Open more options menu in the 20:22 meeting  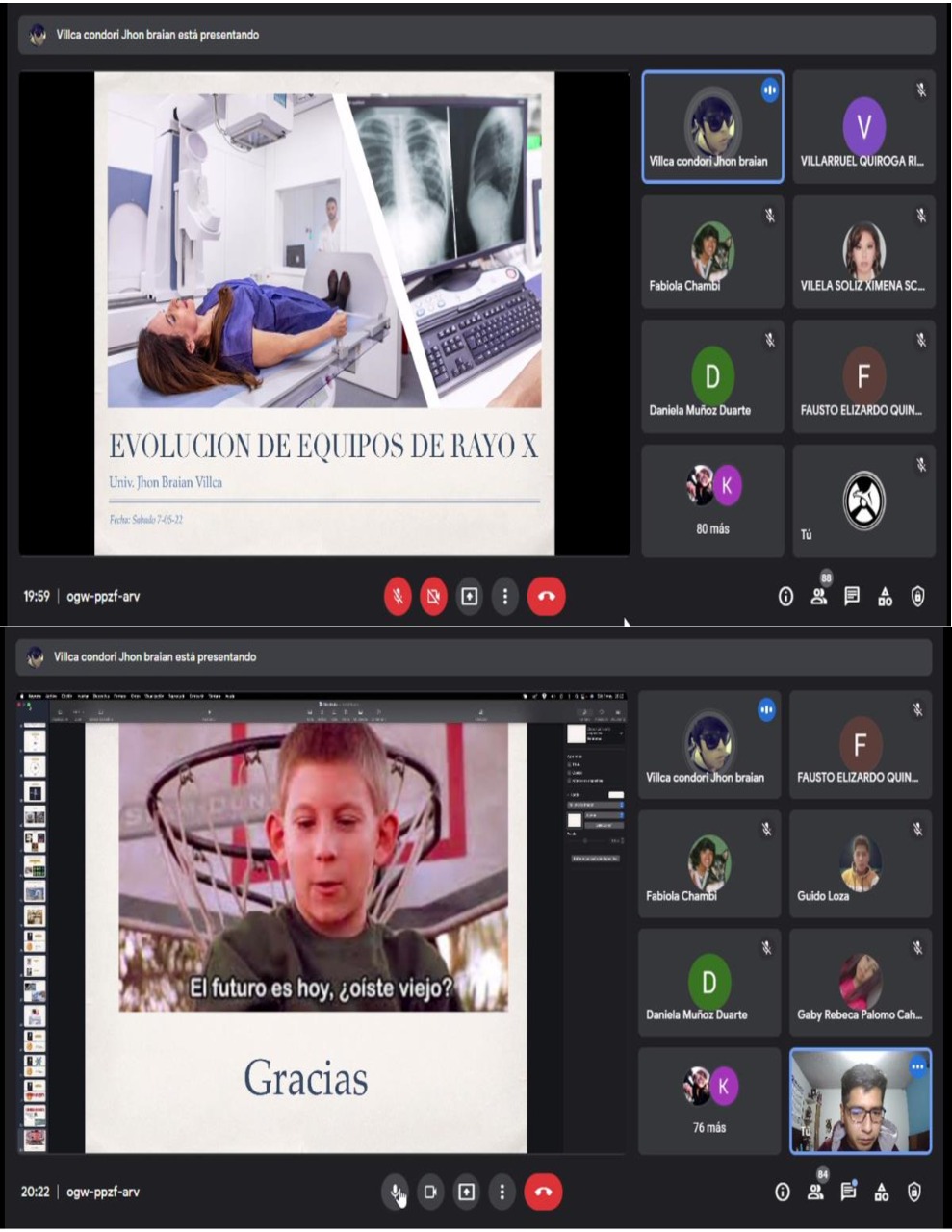(502, 1193)
